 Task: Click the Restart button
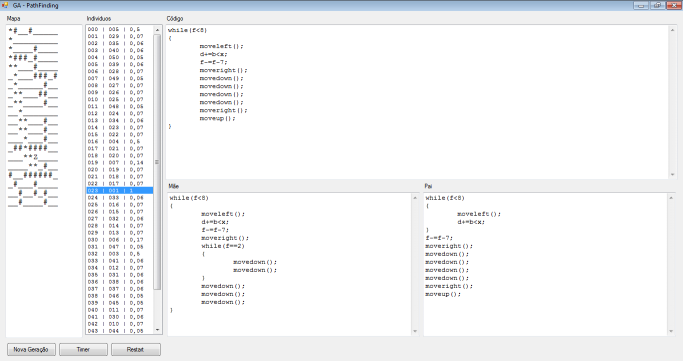tap(135, 349)
